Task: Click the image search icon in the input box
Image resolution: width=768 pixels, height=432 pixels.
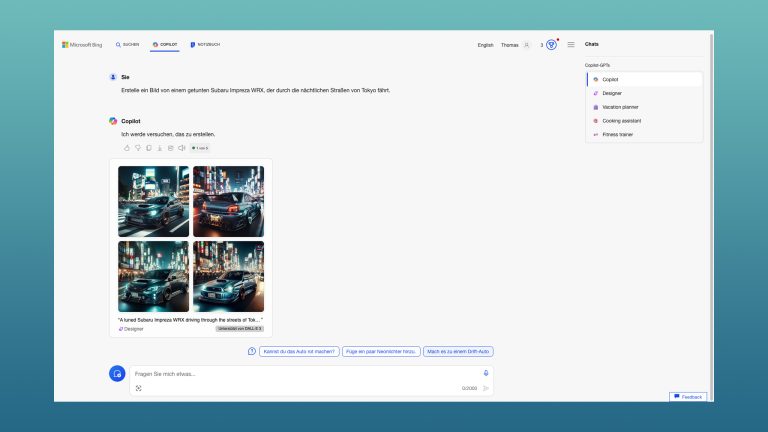Action: coord(138,387)
